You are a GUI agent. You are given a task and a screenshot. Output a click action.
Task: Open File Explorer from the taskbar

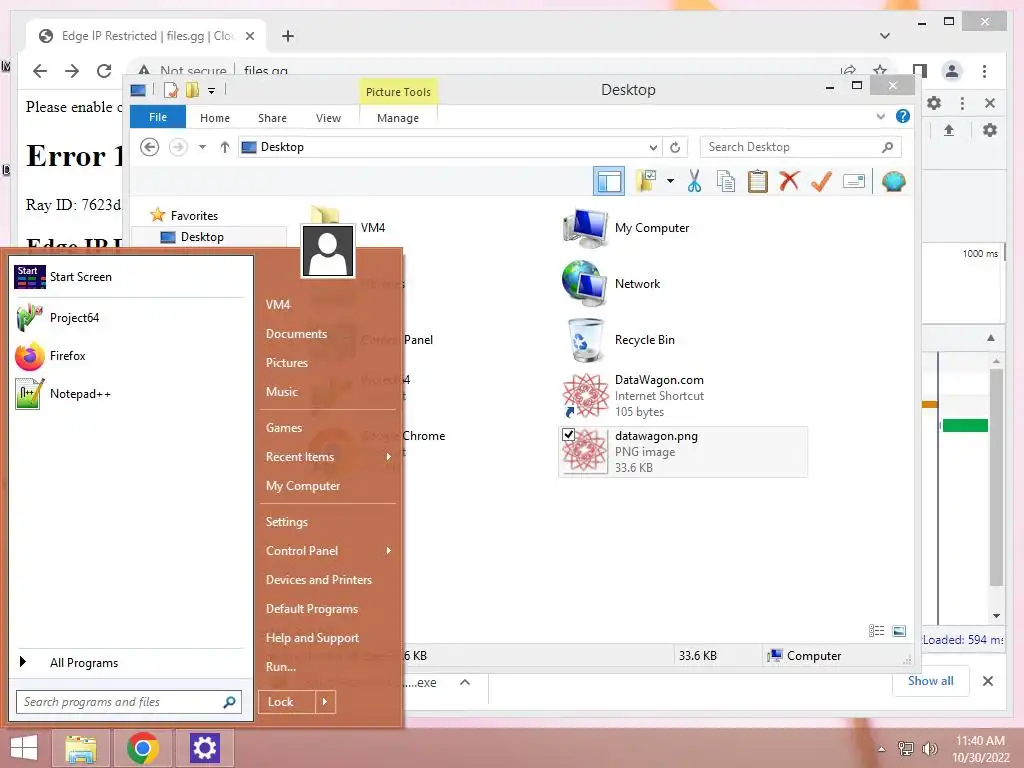[x=81, y=747]
